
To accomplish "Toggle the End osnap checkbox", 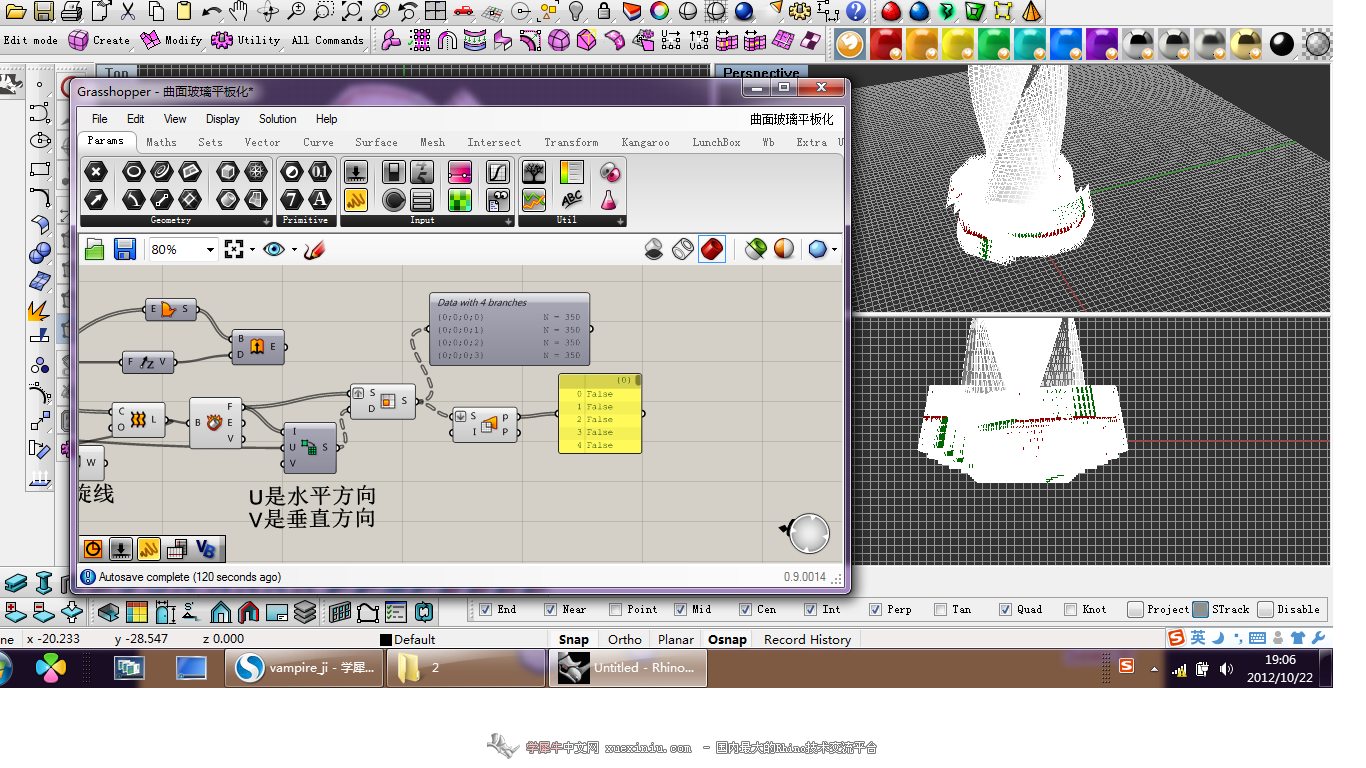I will click(x=485, y=609).
